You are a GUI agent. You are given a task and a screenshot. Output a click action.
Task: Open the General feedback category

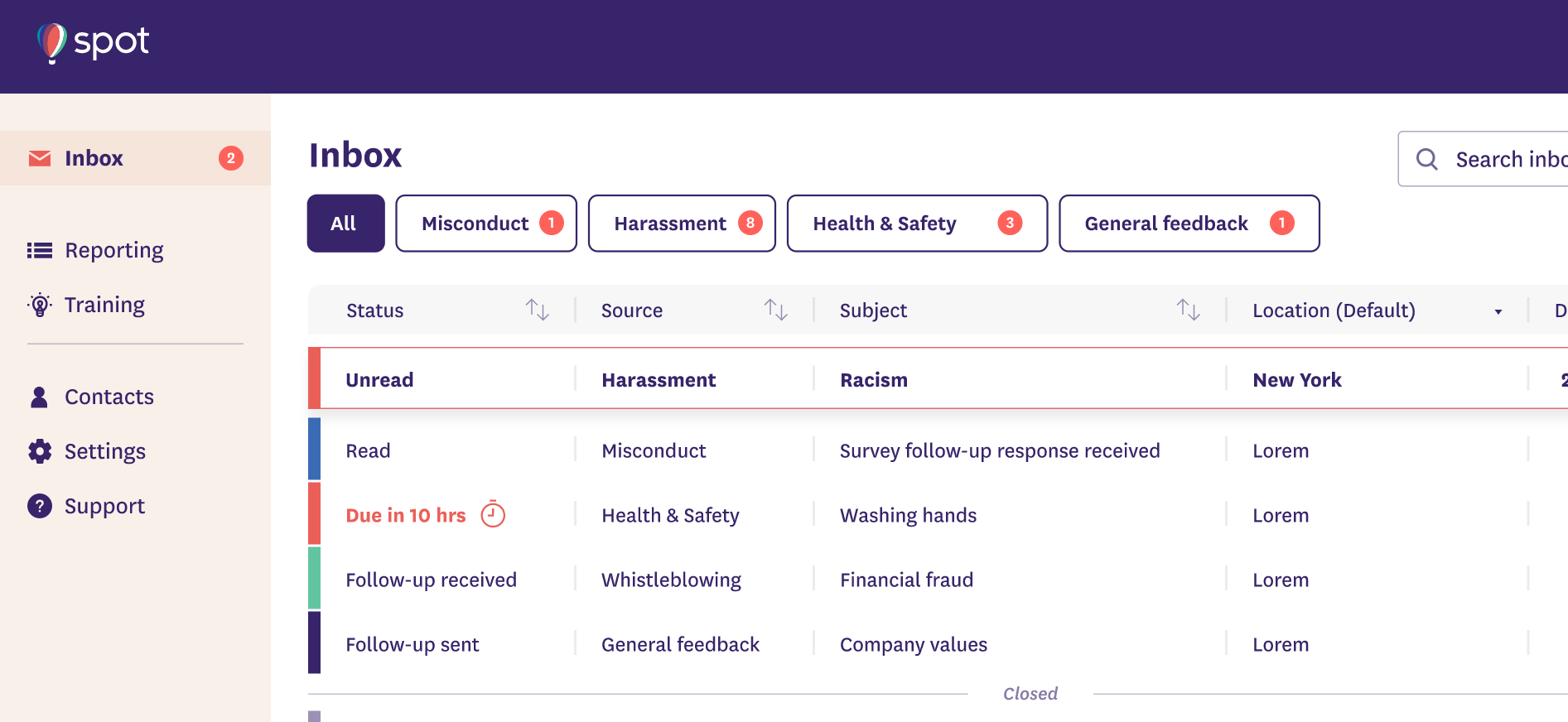pos(1188,224)
